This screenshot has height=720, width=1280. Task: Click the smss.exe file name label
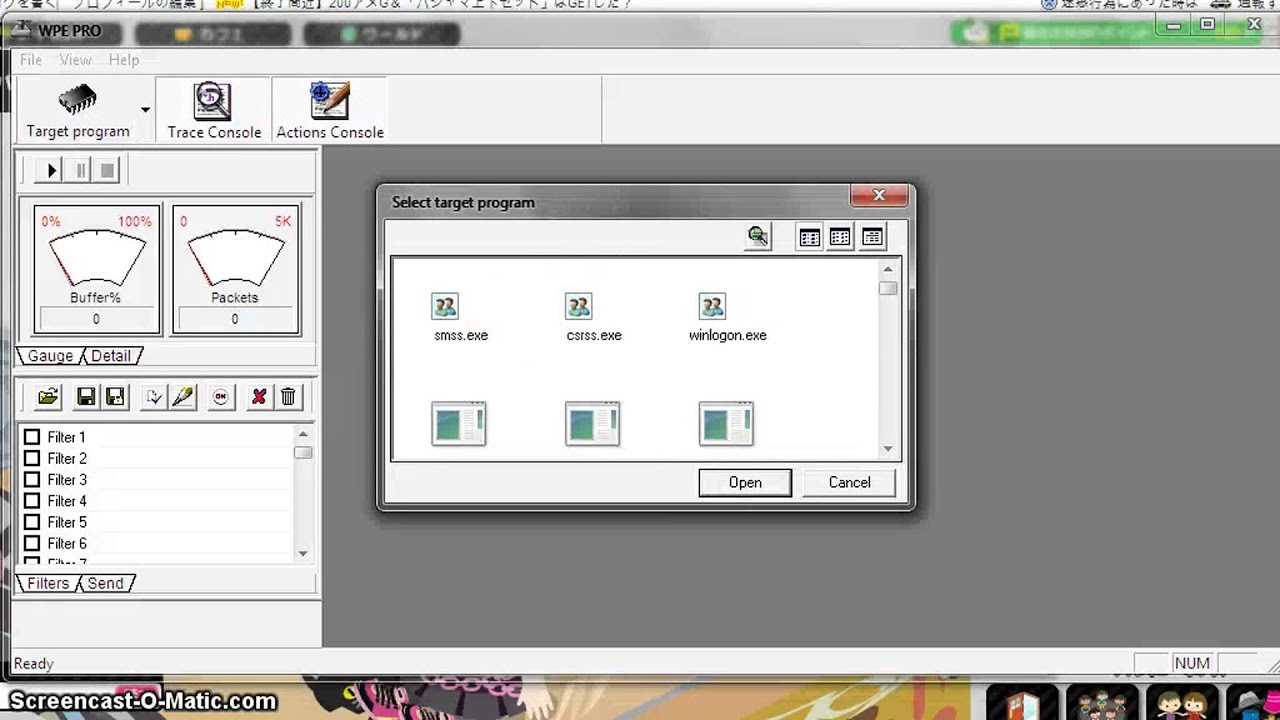point(461,335)
